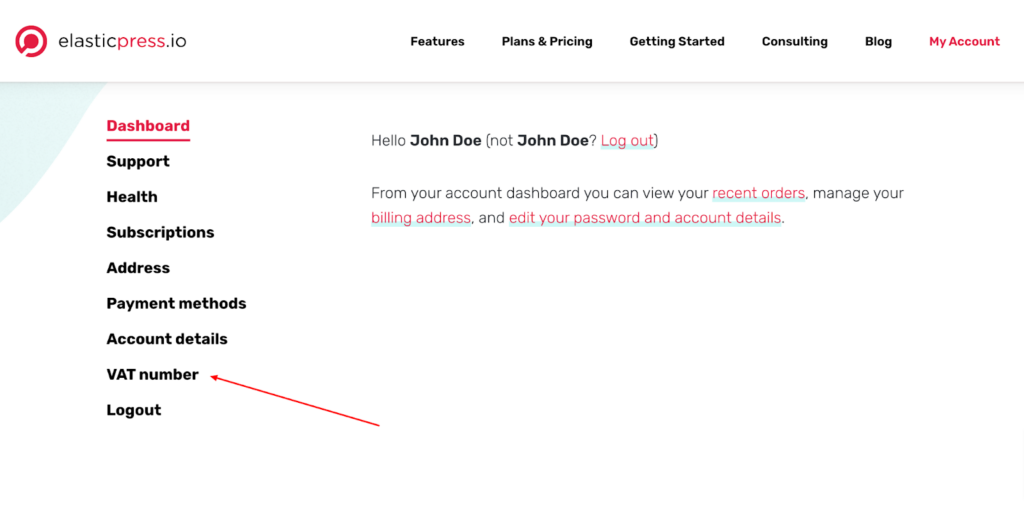Image resolution: width=1024 pixels, height=513 pixels.
Task: Open Payment methods in sidebar
Action: point(176,303)
